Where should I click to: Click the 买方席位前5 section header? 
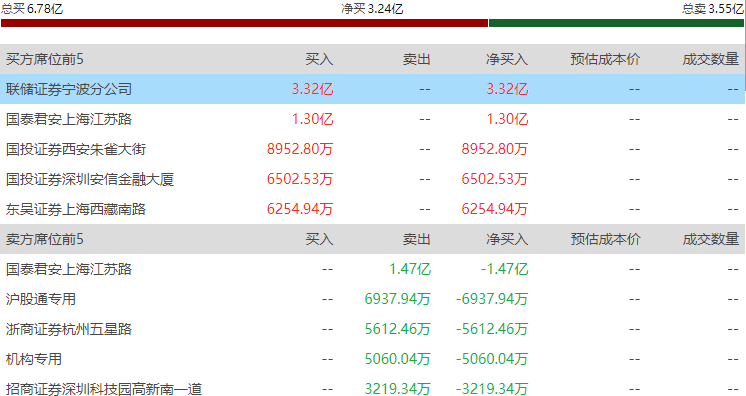(x=45, y=59)
